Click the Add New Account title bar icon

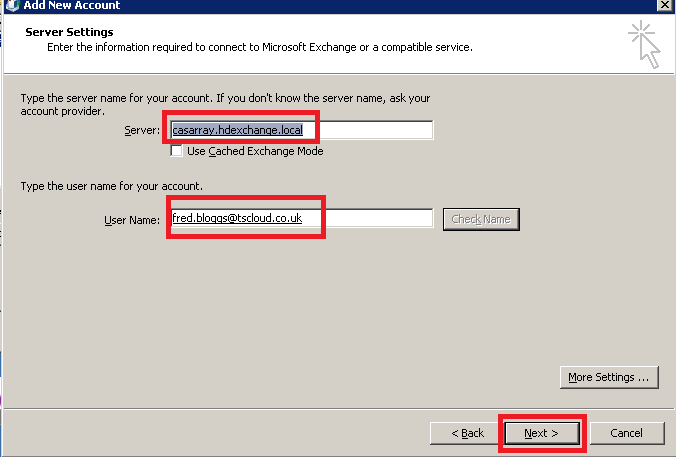tap(12, 6)
